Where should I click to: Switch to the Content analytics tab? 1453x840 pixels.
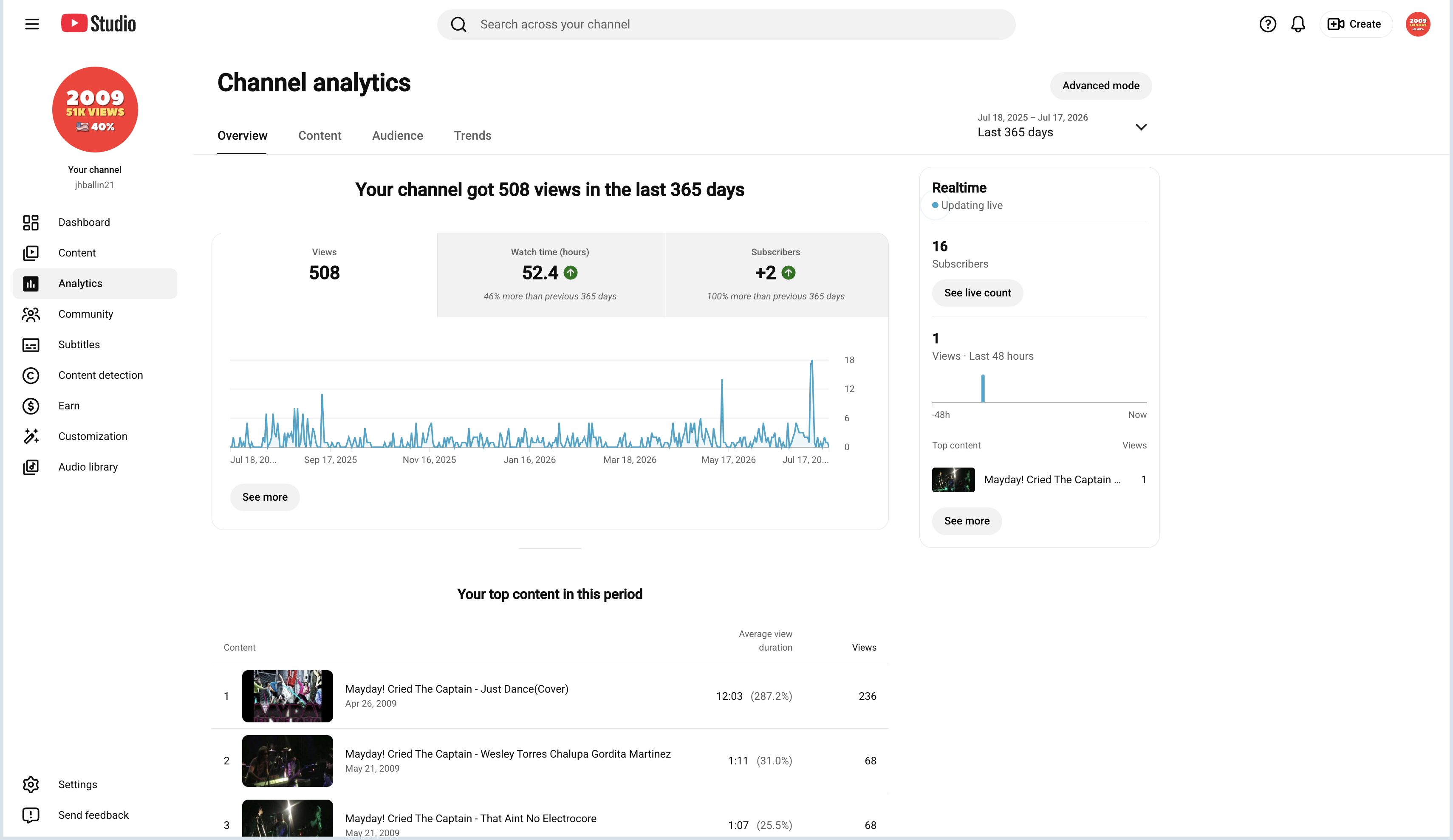(319, 135)
